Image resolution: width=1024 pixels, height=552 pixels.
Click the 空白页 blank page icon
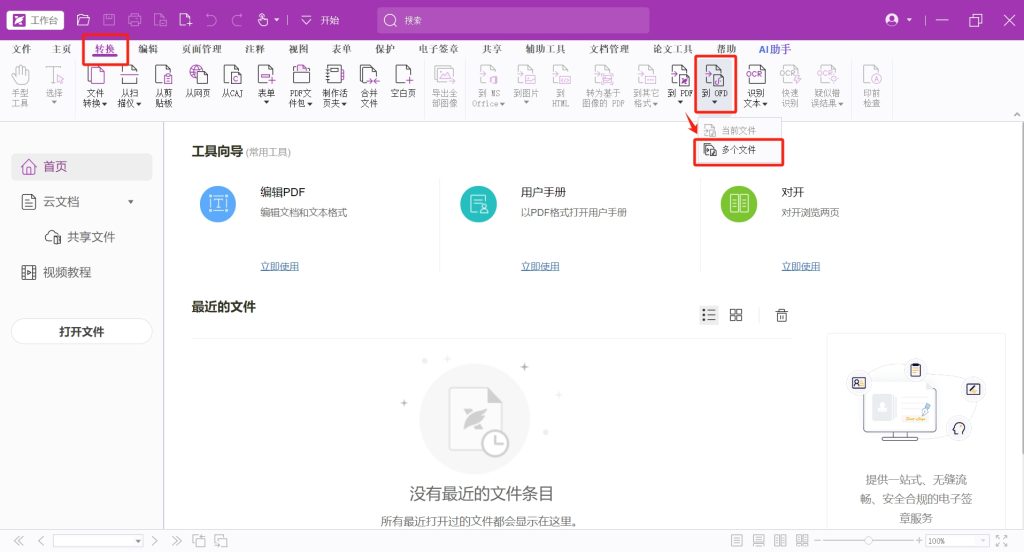[x=403, y=80]
